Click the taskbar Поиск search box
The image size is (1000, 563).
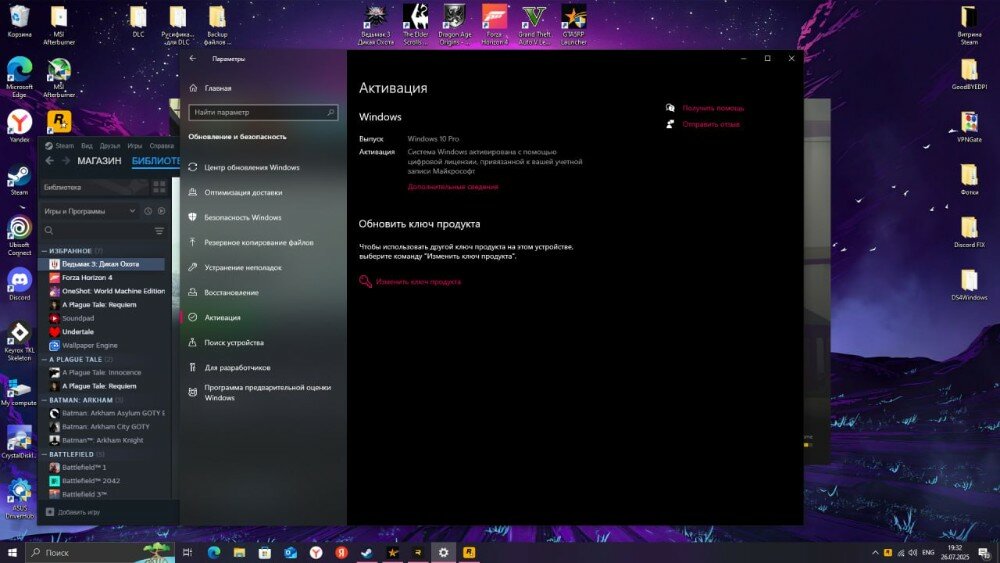pos(100,552)
